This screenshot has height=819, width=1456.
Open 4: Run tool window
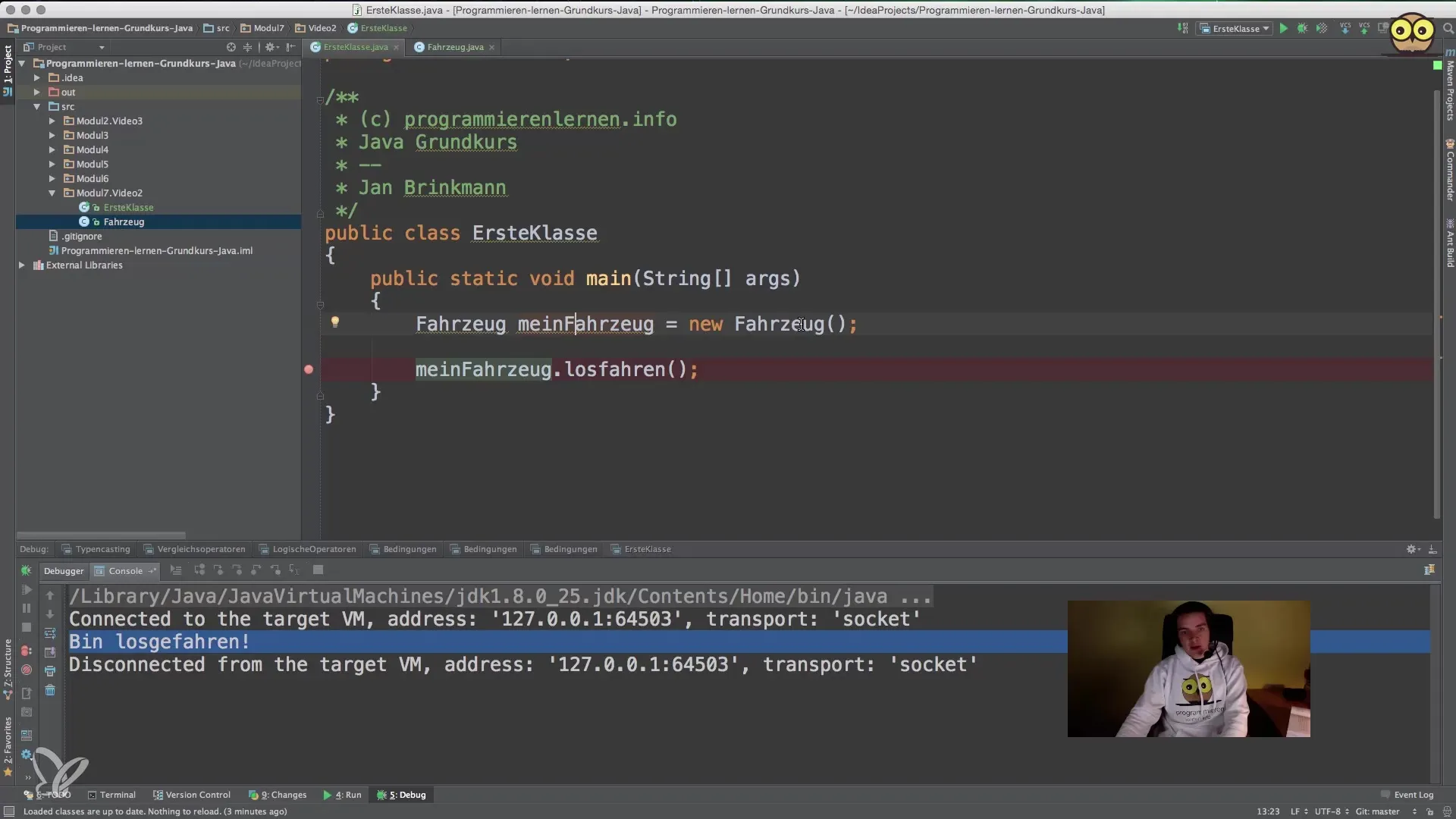pos(342,795)
